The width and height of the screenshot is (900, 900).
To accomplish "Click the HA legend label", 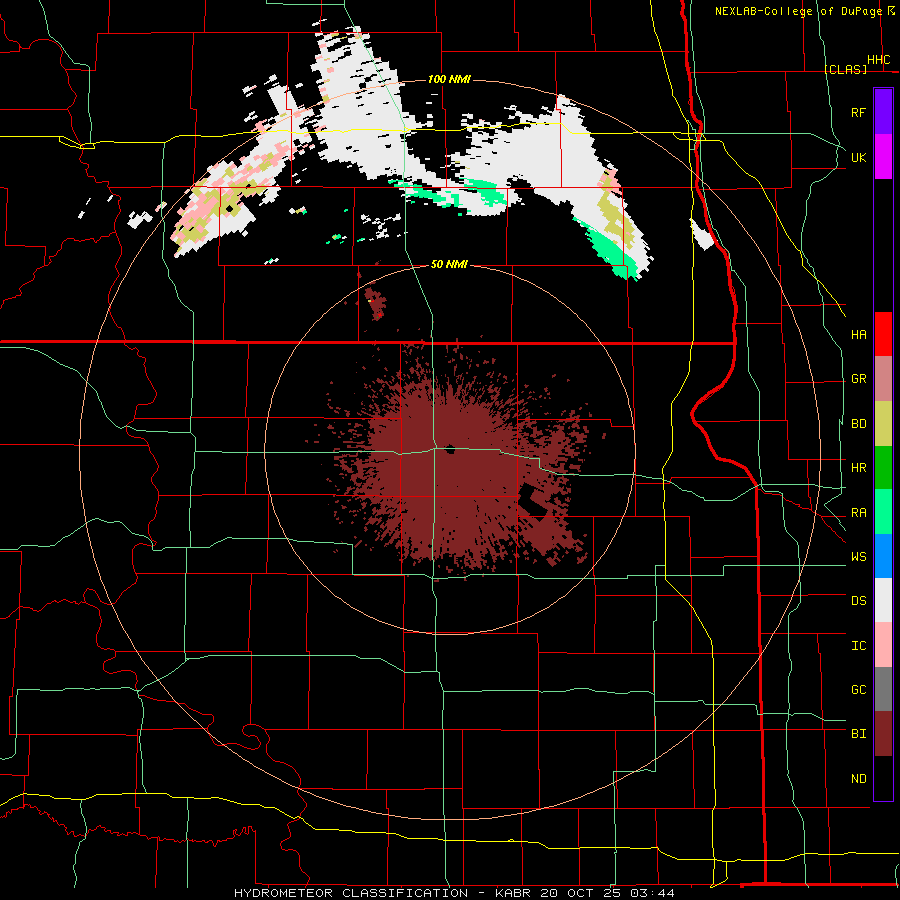I will [x=858, y=335].
